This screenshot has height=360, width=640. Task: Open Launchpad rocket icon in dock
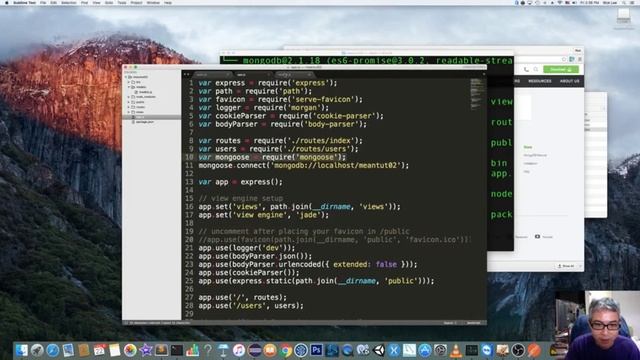point(37,350)
